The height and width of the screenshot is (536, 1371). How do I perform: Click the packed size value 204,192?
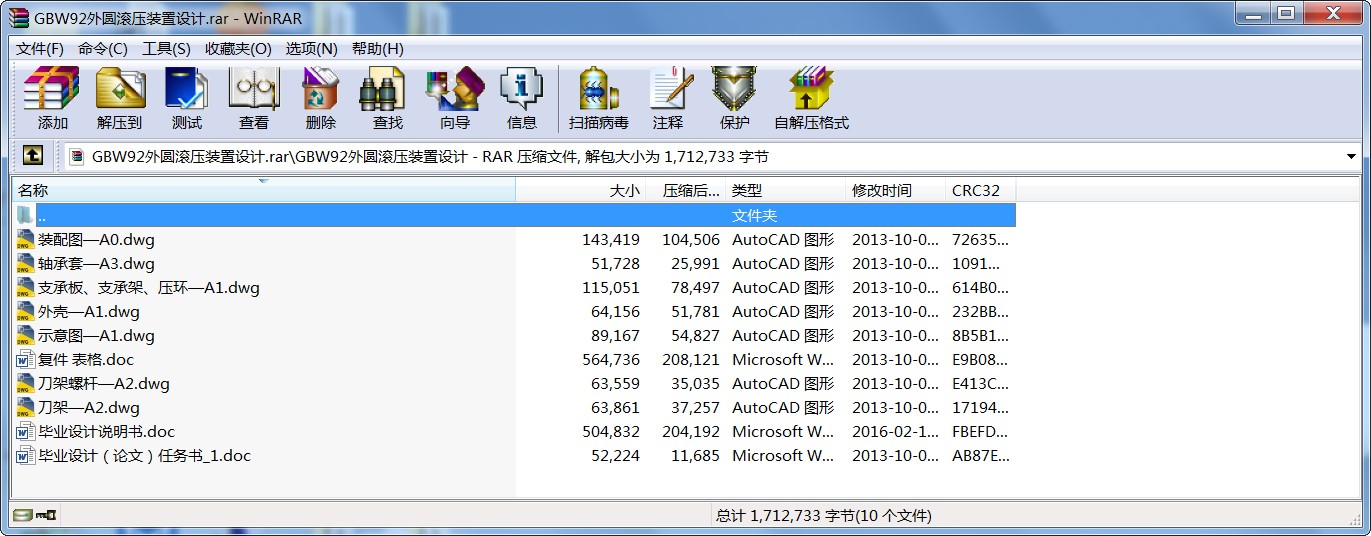click(691, 432)
